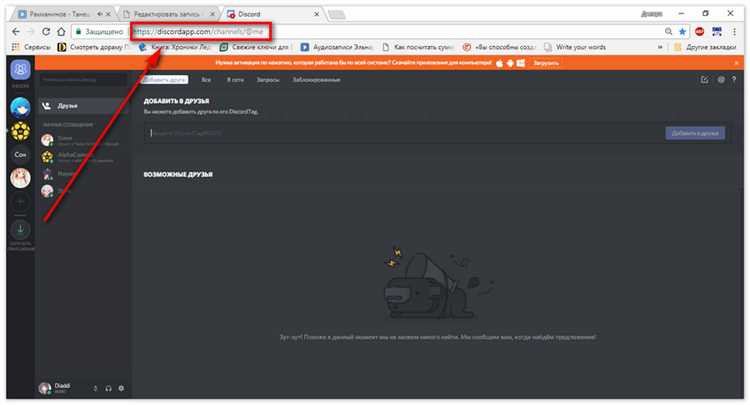Click the Загрузить link in orange banner
The width and height of the screenshot is (750, 405).
tap(546, 63)
